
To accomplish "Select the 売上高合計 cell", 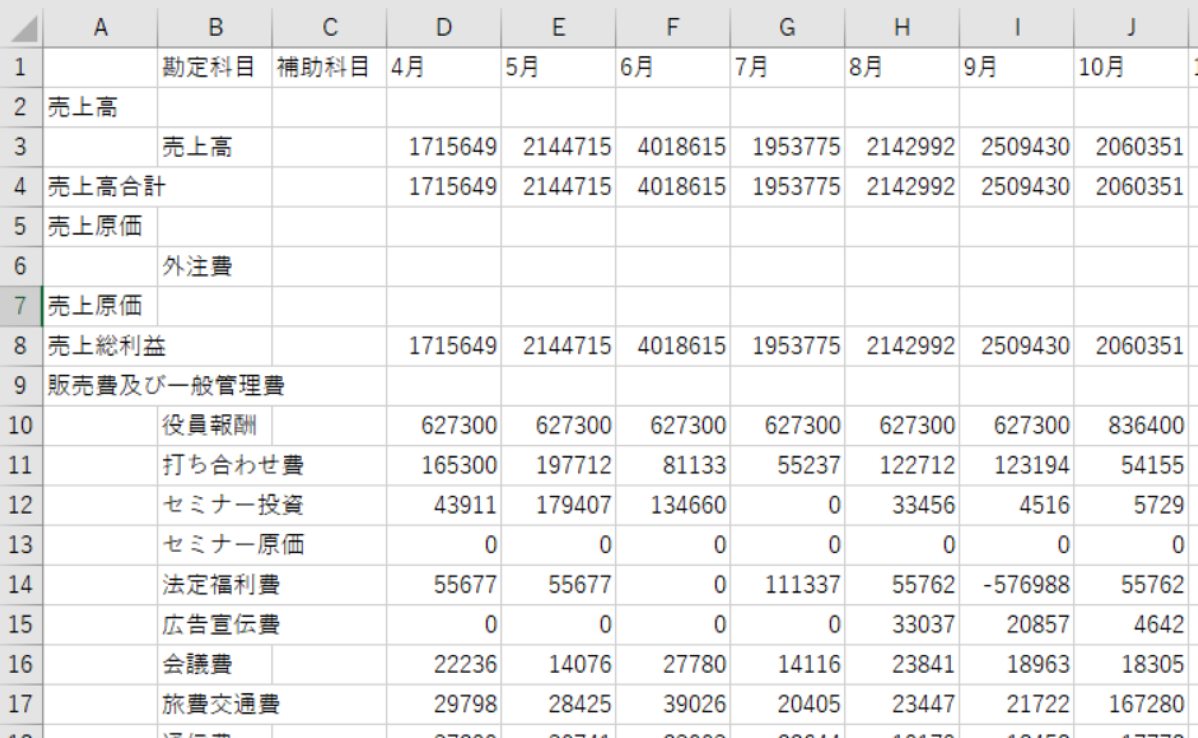I will click(x=100, y=186).
